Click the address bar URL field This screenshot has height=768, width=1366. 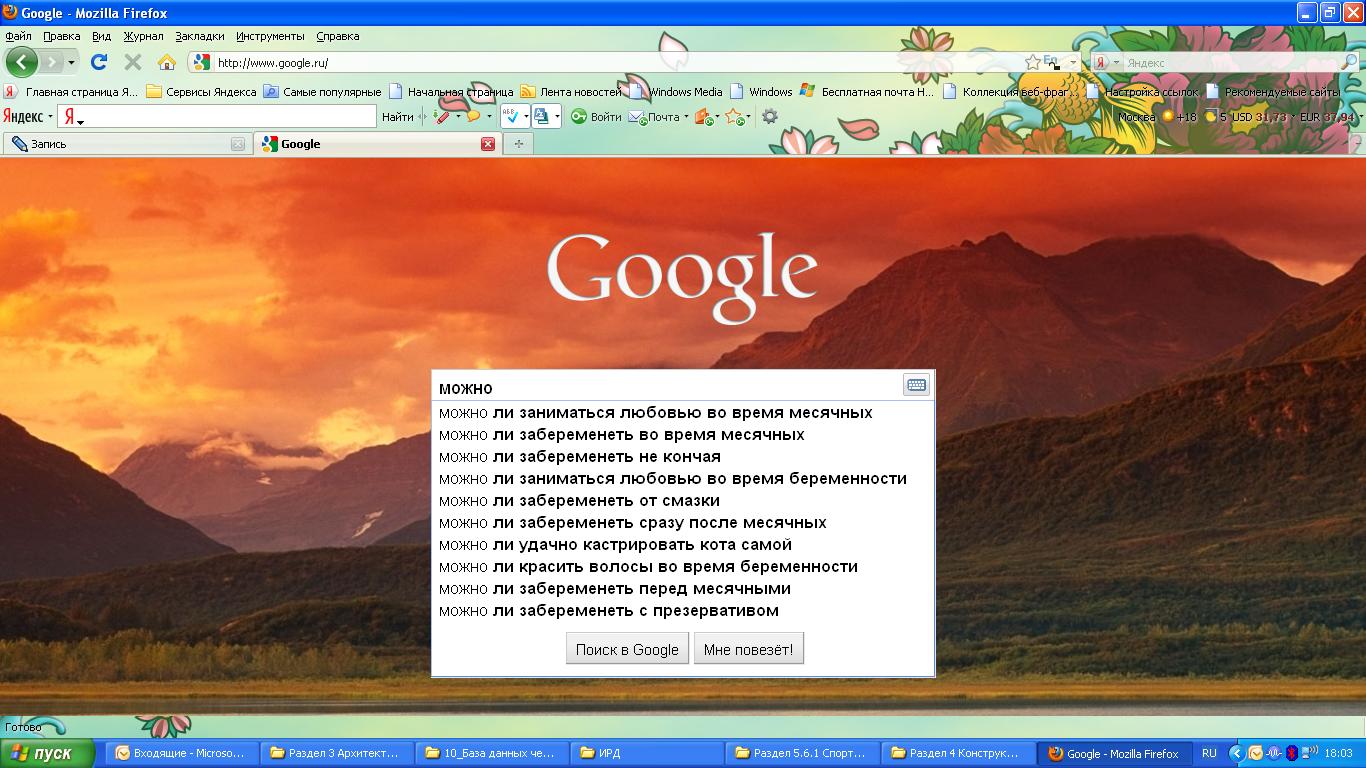620,62
